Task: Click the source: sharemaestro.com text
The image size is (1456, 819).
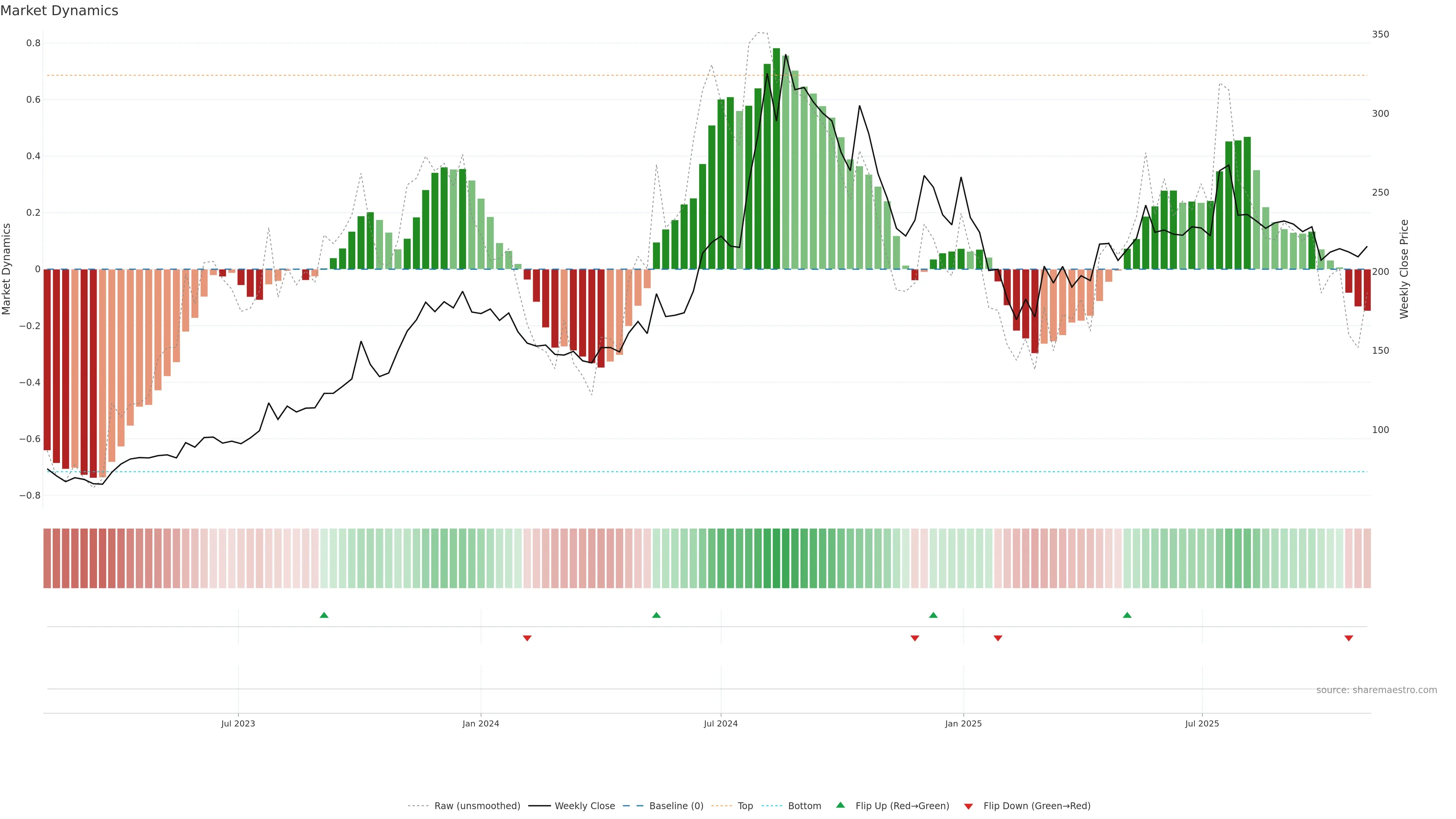Action: click(1376, 690)
